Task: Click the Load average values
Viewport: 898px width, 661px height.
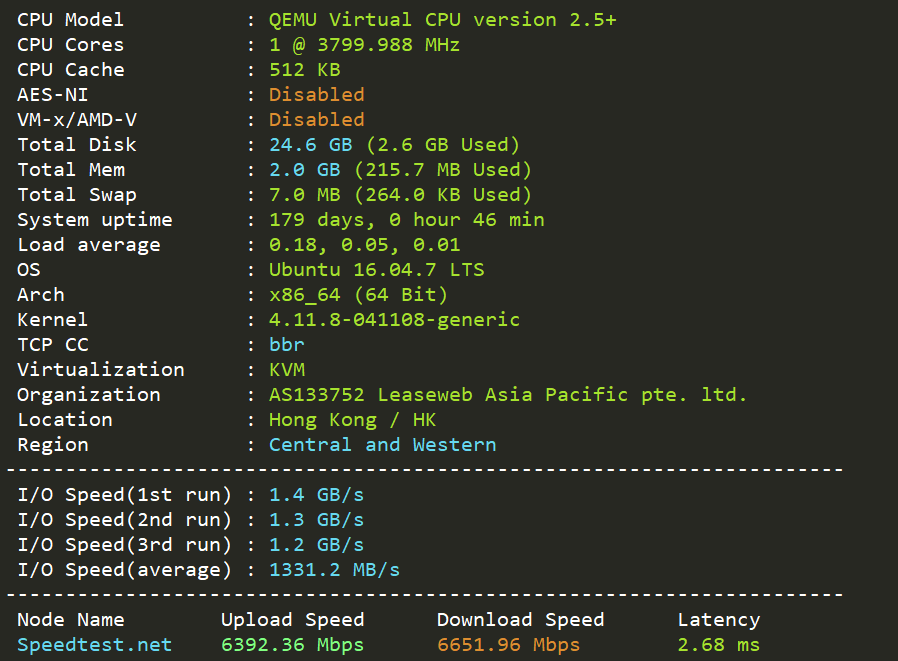Action: click(364, 245)
